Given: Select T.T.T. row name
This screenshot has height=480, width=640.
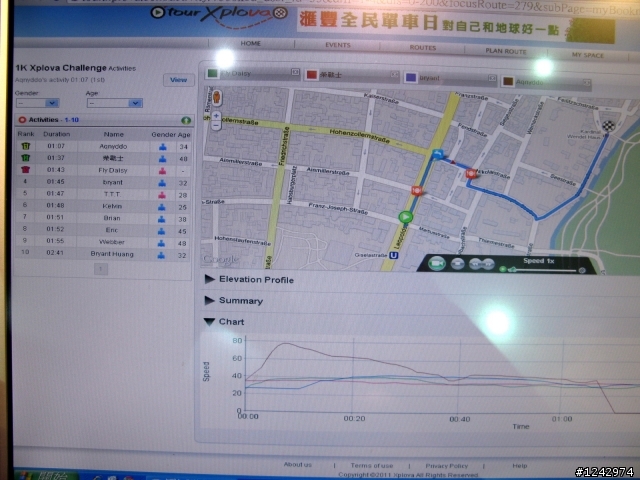Looking at the screenshot, I should [x=112, y=194].
